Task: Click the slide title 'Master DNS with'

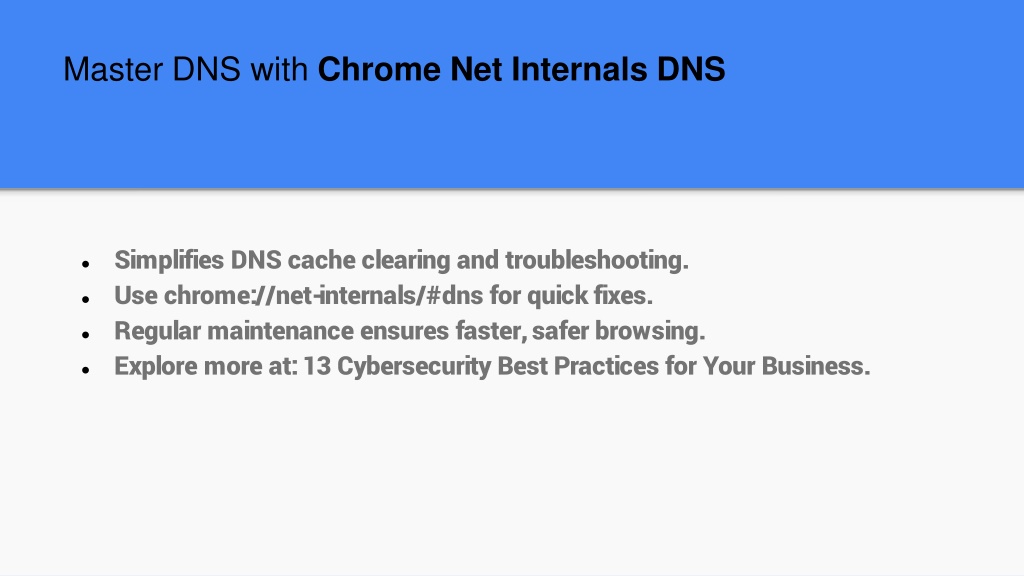Action: click(185, 69)
